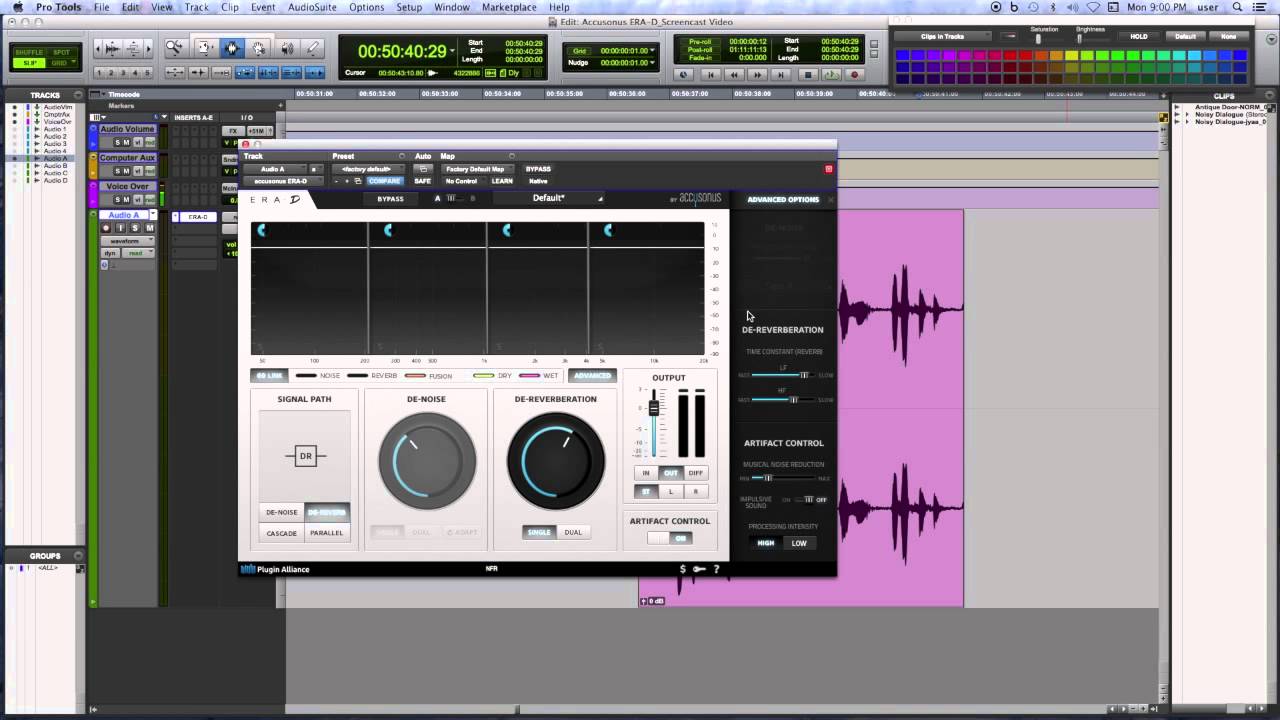Click the Stop transport button
The width and height of the screenshot is (1280, 720).
809,74
